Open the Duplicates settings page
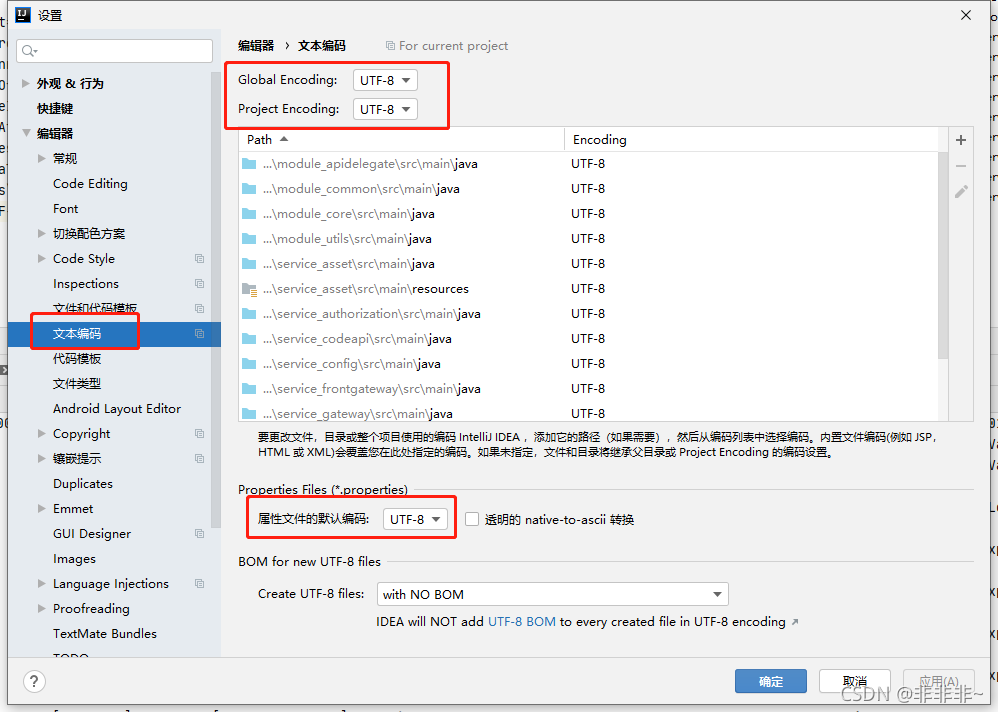Viewport: 998px width, 712px height. [83, 484]
